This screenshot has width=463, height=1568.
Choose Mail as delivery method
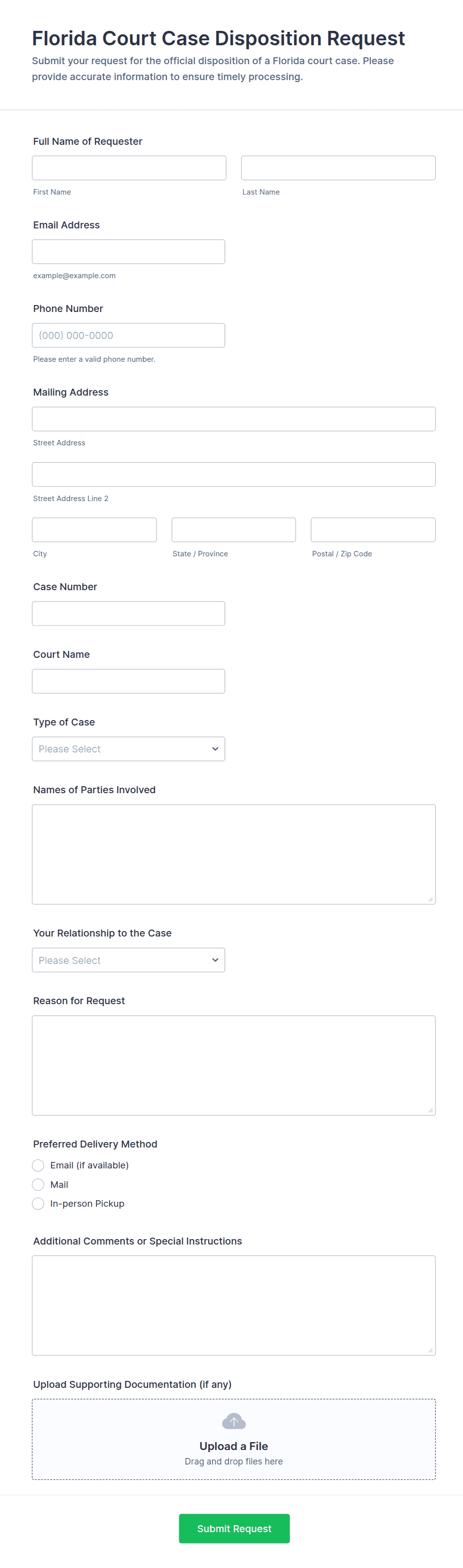[x=38, y=1184]
